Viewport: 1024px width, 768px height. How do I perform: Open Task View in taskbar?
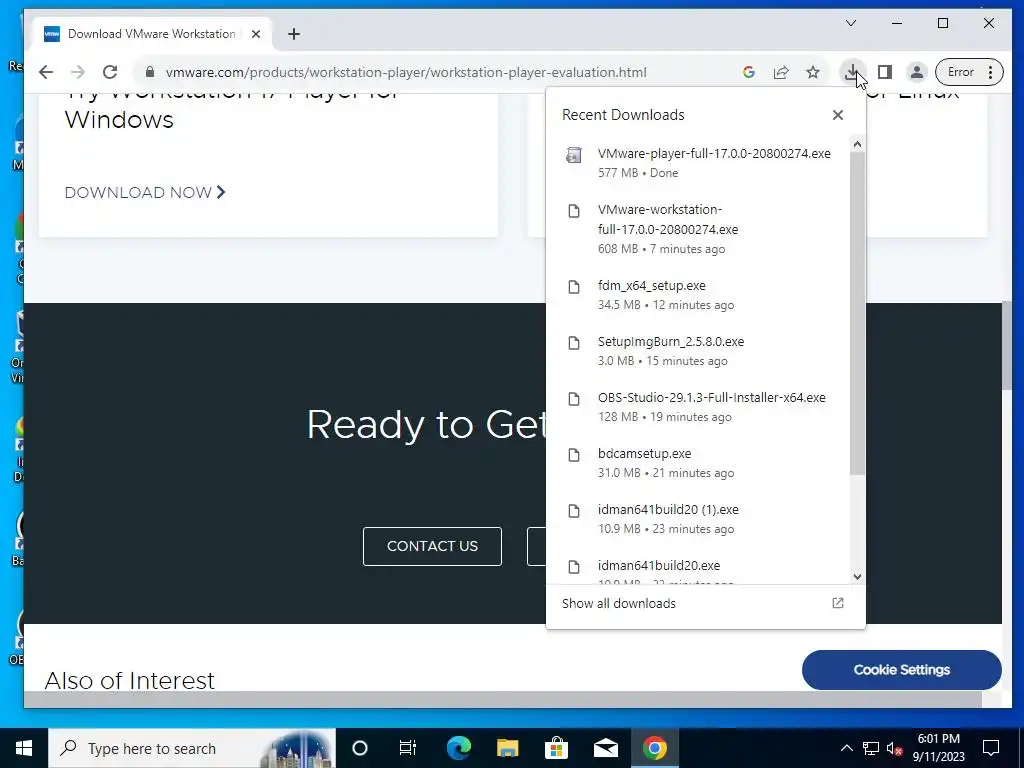(x=408, y=748)
